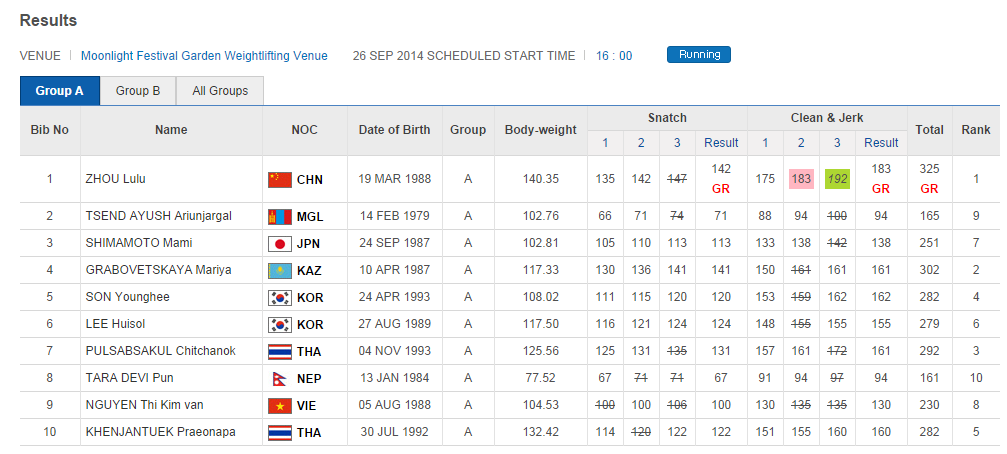Click the Vietnam flag icon
Screen dimensions: 1007x454
(279, 406)
